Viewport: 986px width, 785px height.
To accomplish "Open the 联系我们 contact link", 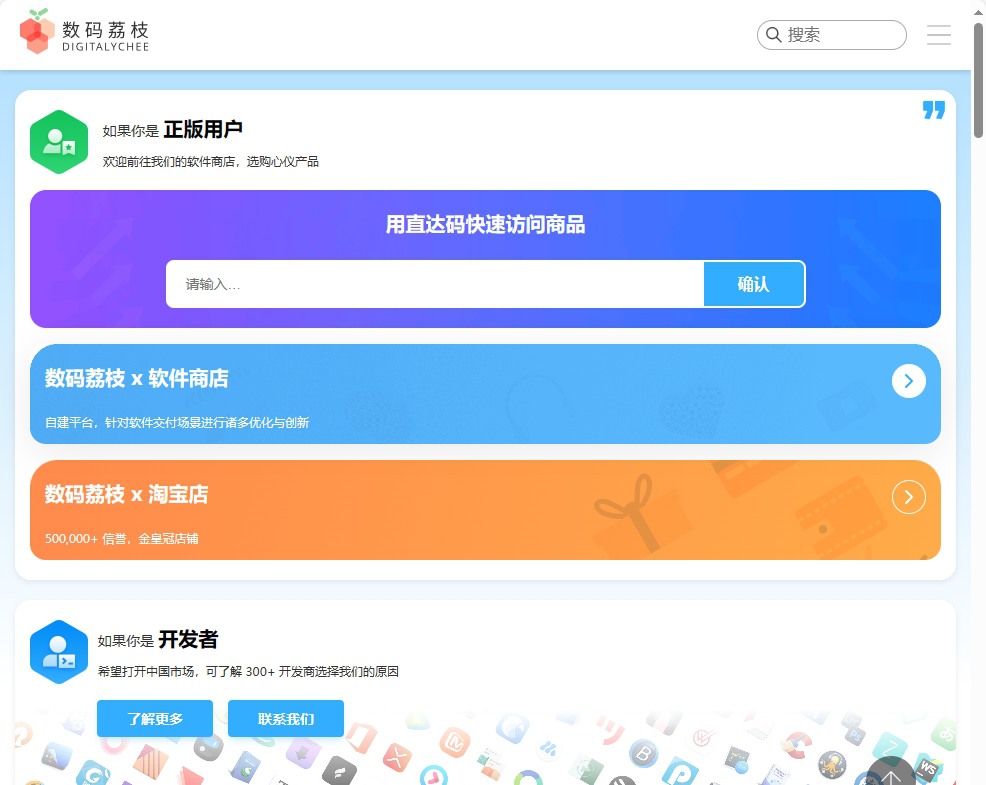I will 286,718.
